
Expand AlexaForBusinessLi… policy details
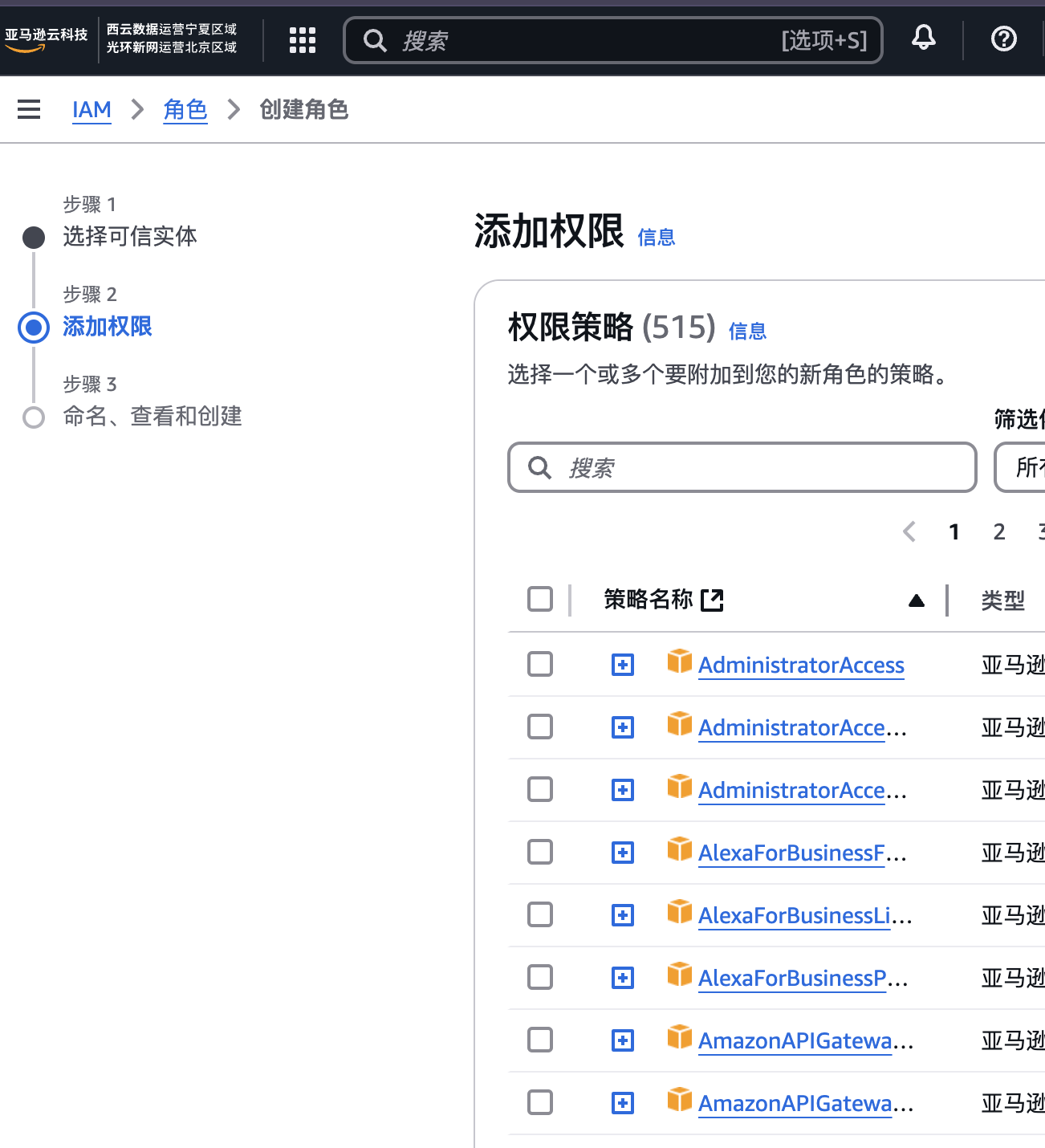click(623, 915)
